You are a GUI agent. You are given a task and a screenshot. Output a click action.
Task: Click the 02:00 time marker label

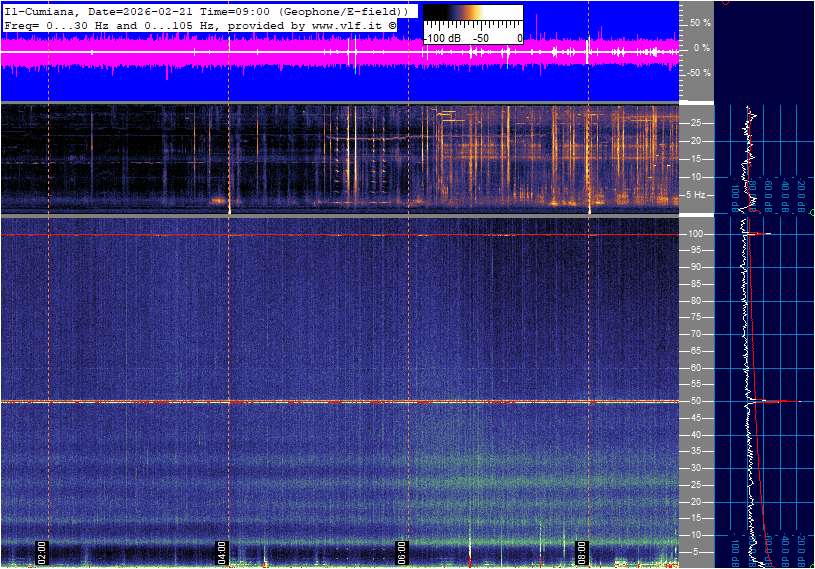42,550
